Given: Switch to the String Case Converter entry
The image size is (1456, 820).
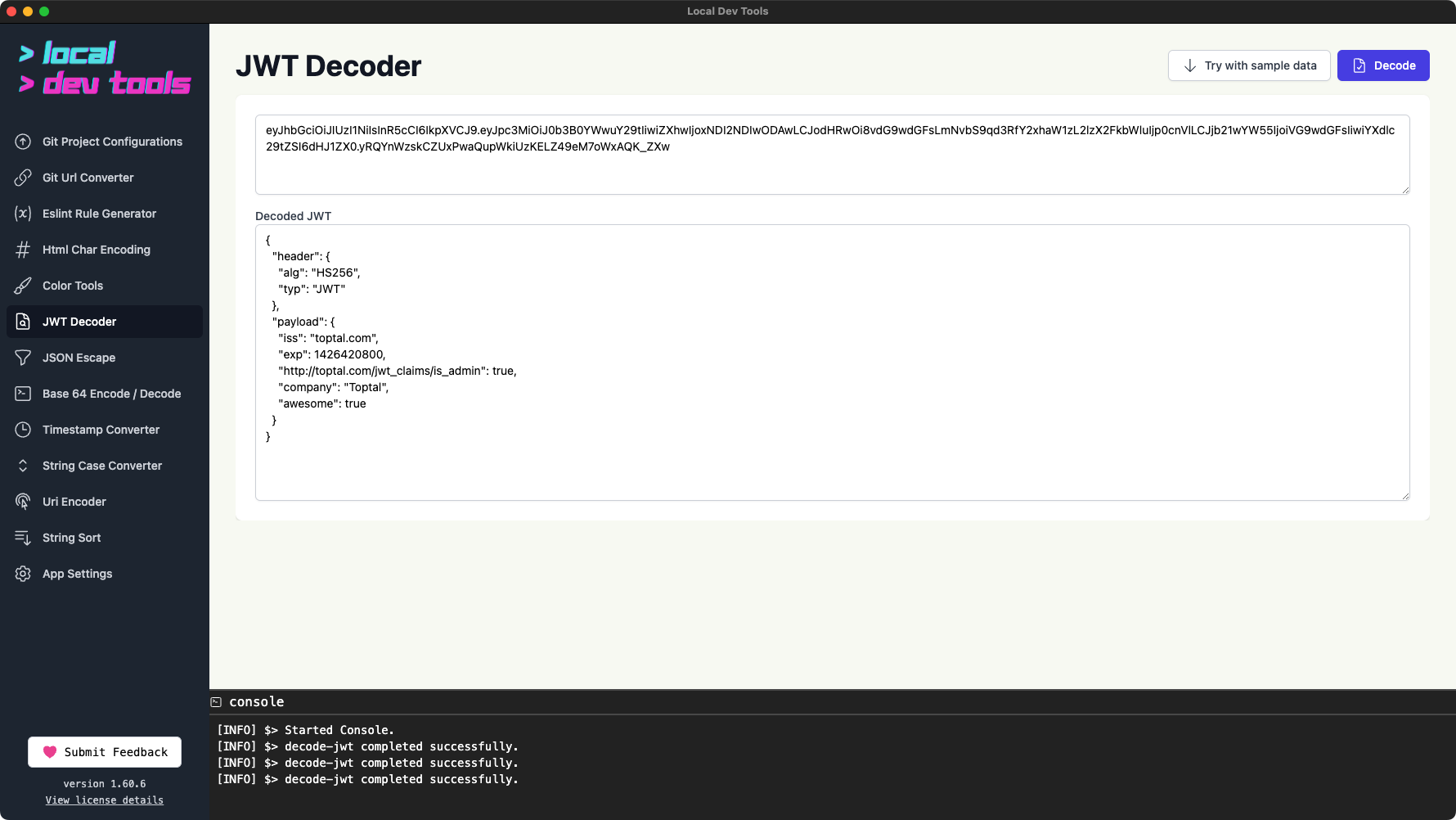Looking at the screenshot, I should (x=101, y=466).
